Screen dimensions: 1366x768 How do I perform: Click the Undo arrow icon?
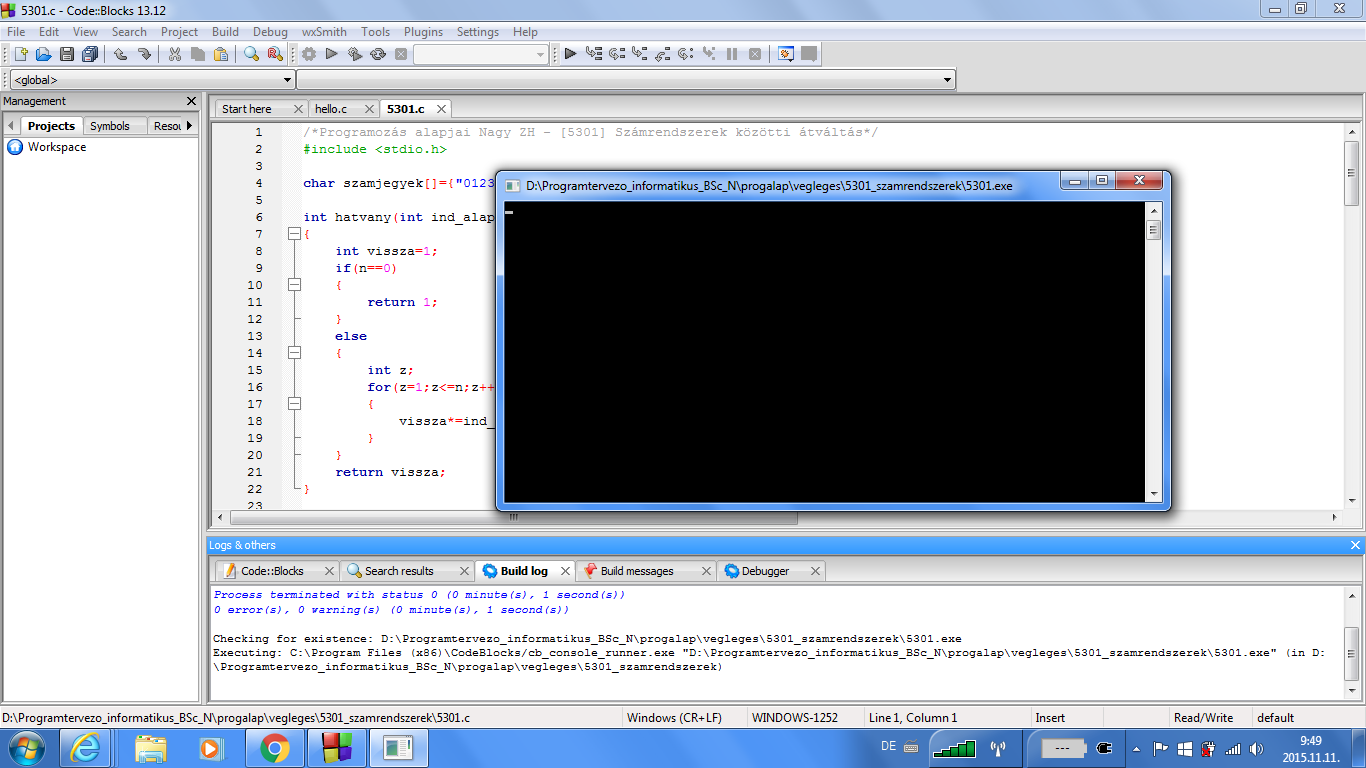pos(121,54)
